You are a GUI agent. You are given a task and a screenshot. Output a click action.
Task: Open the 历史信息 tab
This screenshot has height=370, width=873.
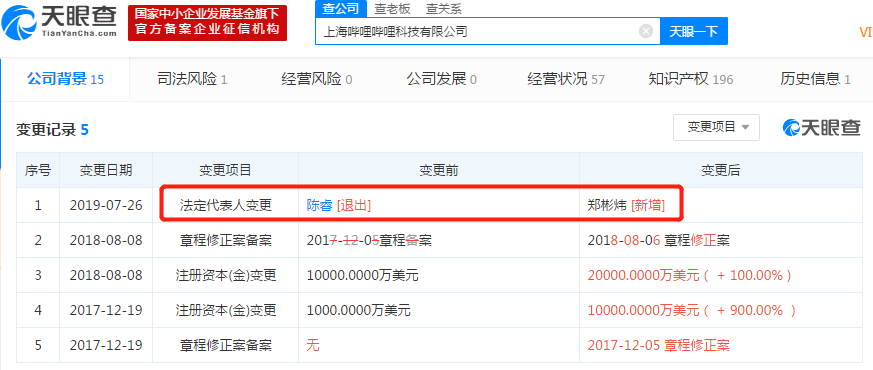click(x=815, y=80)
